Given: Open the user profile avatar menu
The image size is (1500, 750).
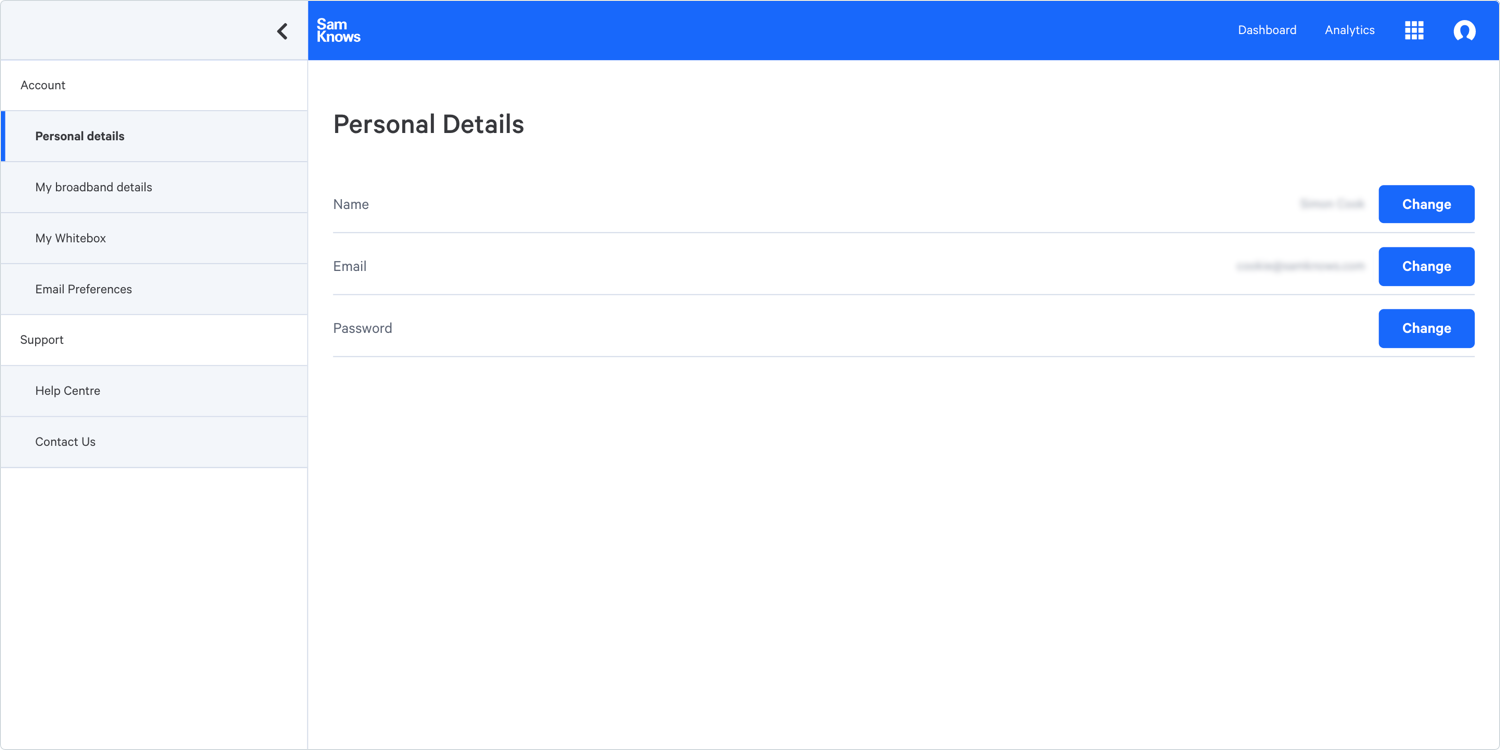Looking at the screenshot, I should pos(1464,31).
